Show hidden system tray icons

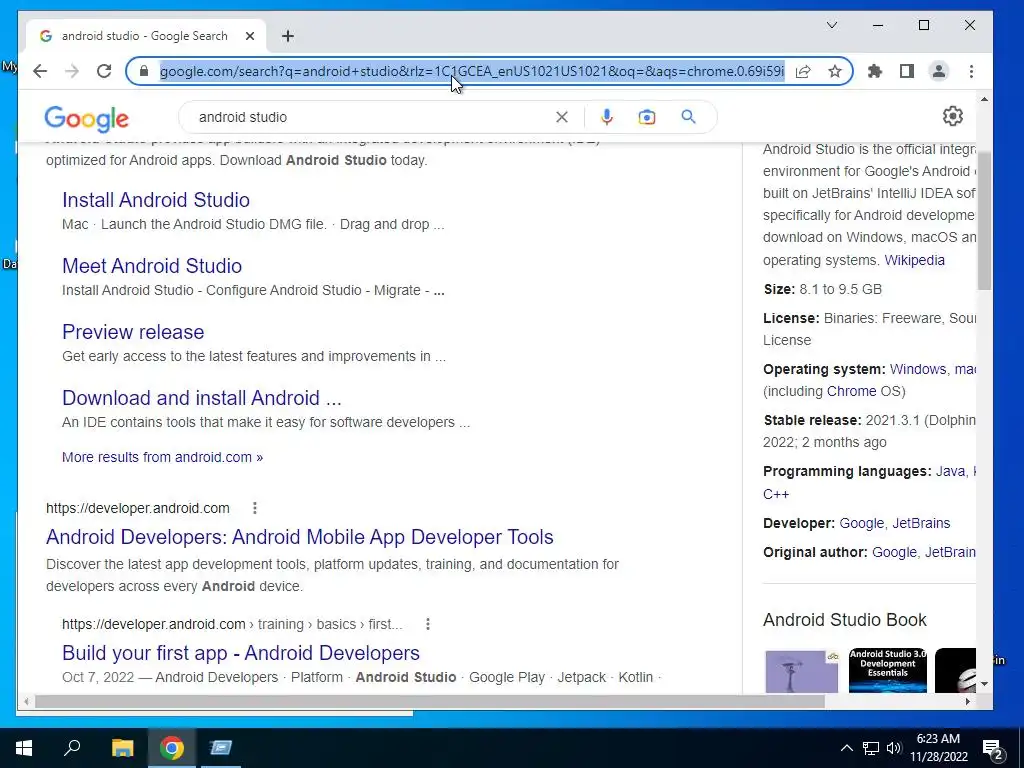(846, 748)
